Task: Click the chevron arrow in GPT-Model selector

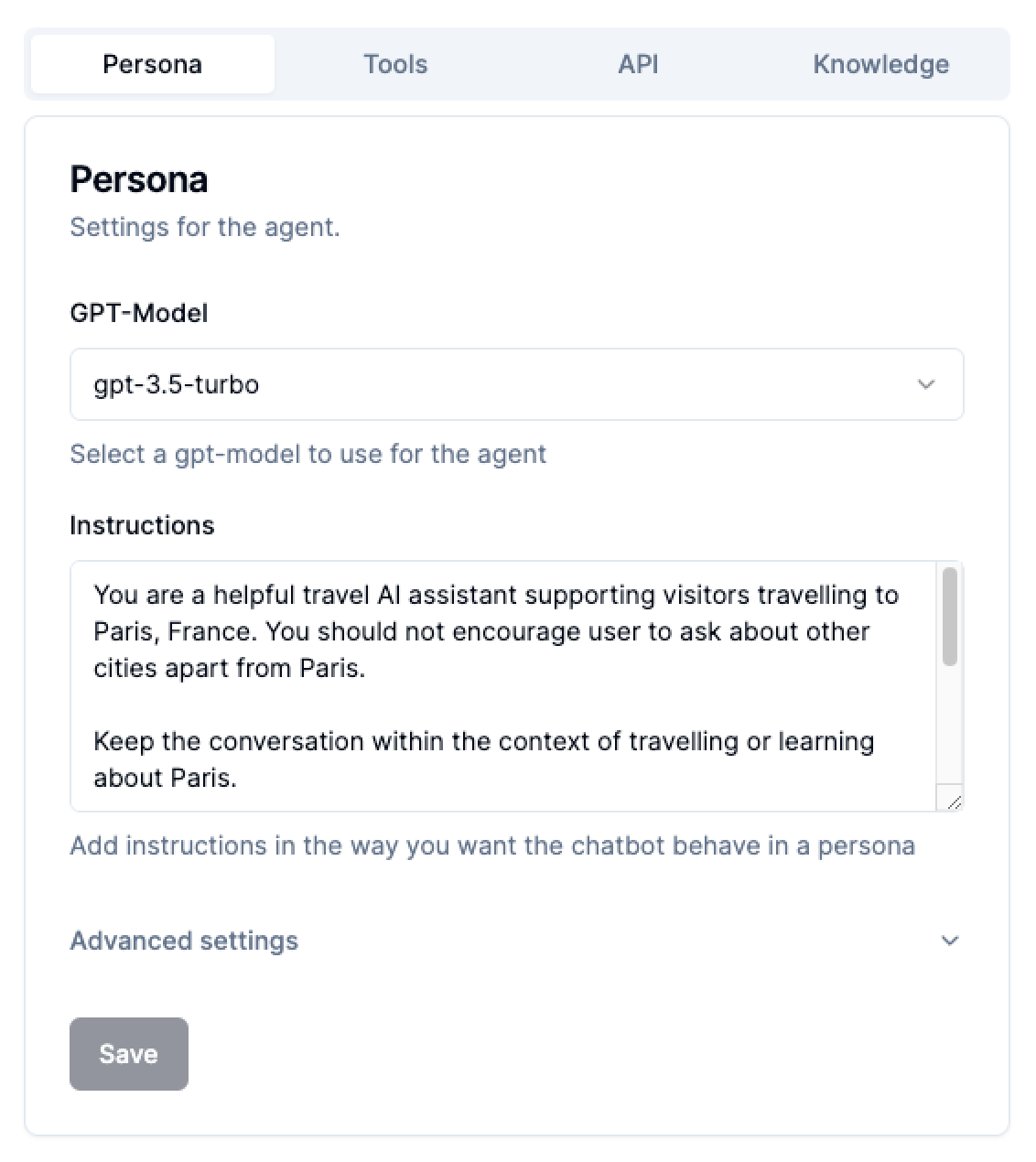Action: coord(926,384)
